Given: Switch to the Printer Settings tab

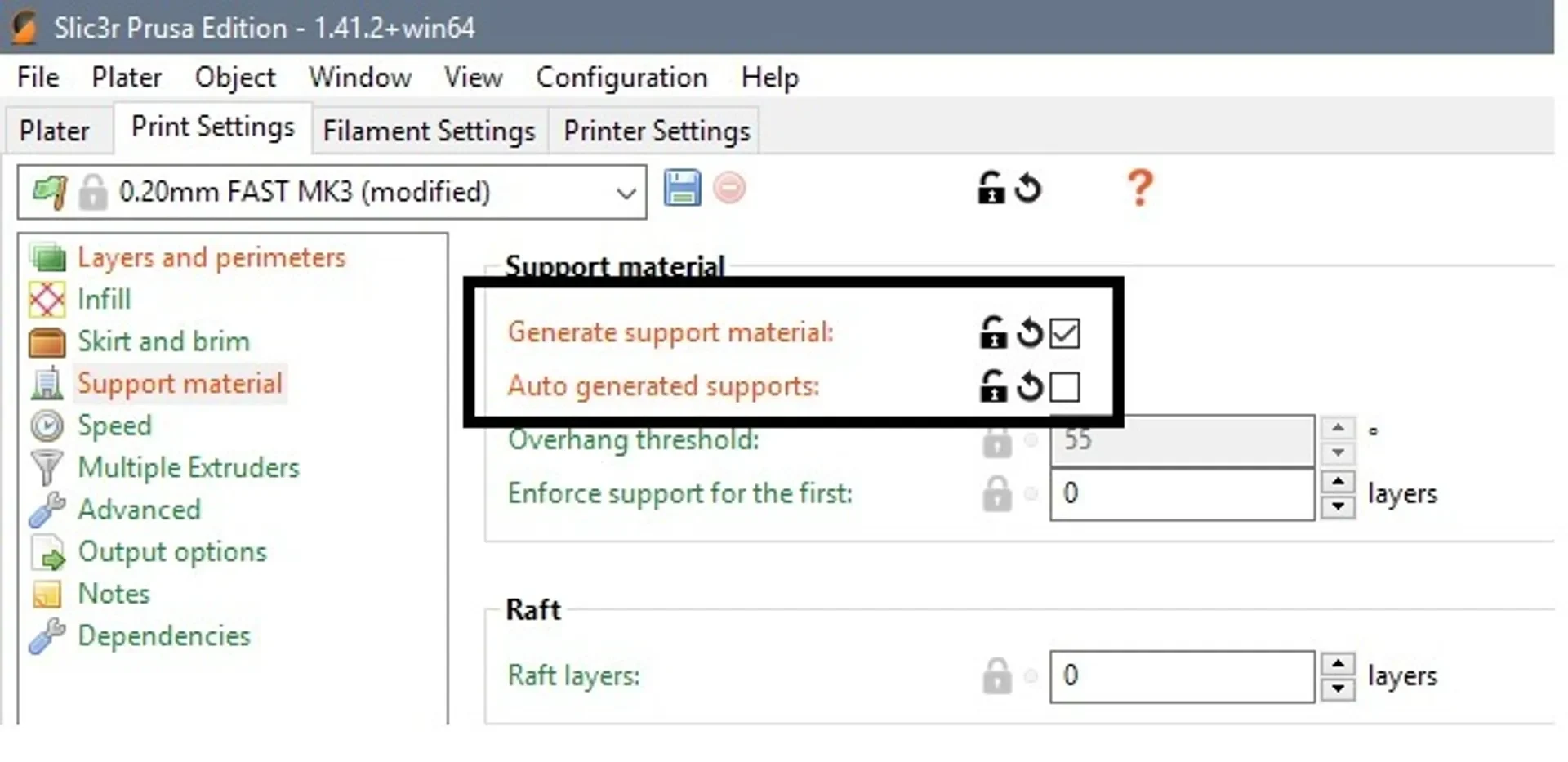Looking at the screenshot, I should tap(657, 131).
